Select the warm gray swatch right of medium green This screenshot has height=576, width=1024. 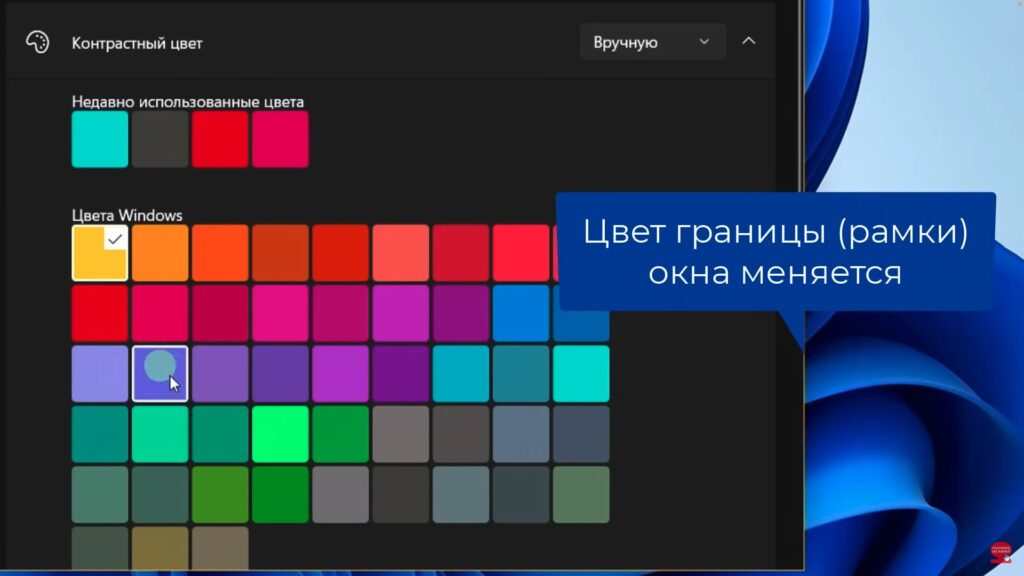(x=400, y=434)
